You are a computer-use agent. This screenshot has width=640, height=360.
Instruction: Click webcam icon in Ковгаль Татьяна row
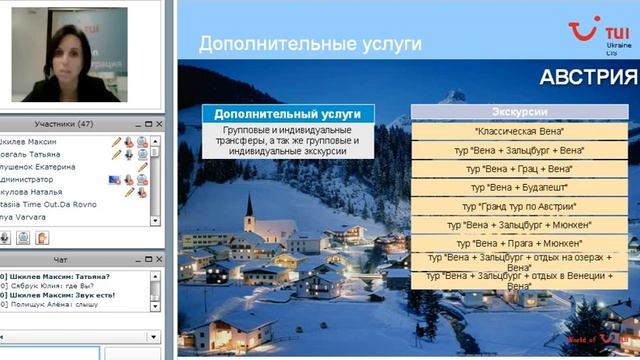(142, 155)
